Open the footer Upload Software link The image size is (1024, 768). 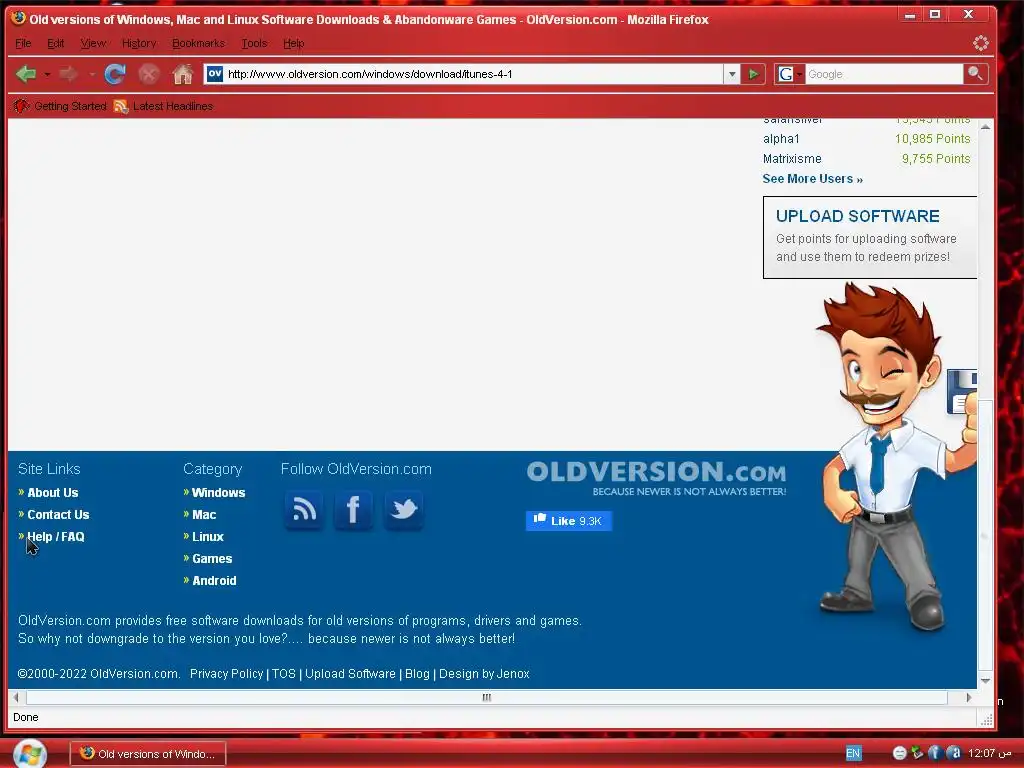350,673
